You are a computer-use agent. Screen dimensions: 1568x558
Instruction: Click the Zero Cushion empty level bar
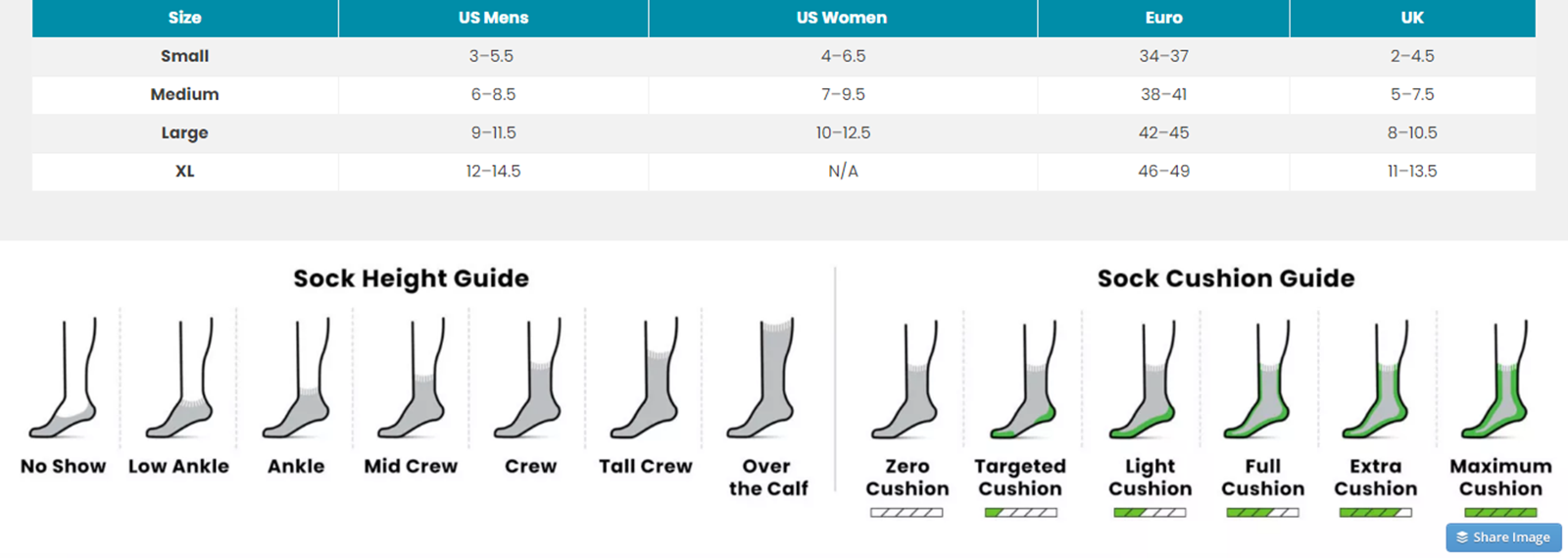[x=906, y=513]
